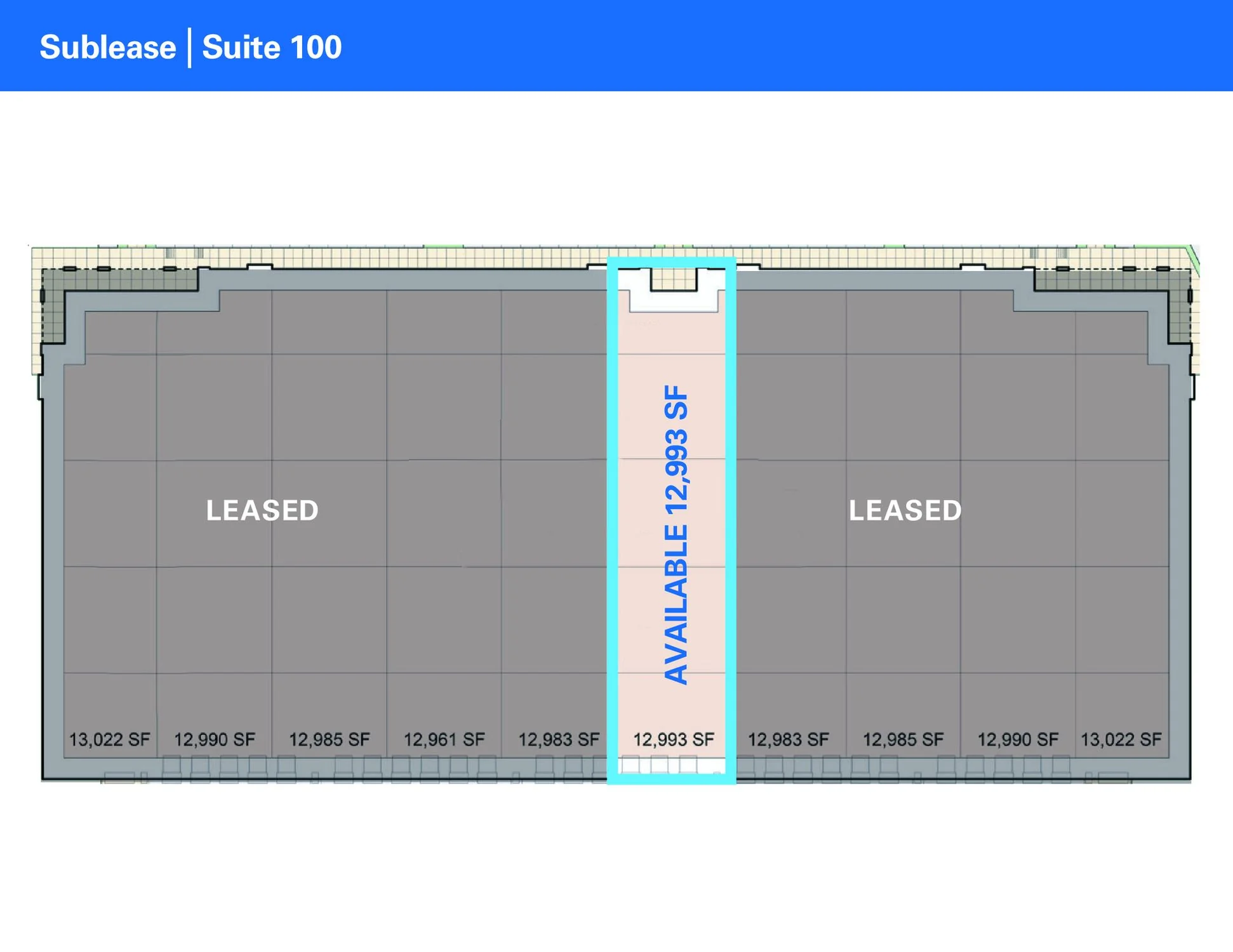The image size is (1233, 952).
Task: Select the horizontal "12,993 SF" label in highlighted bay
Action: click(674, 739)
